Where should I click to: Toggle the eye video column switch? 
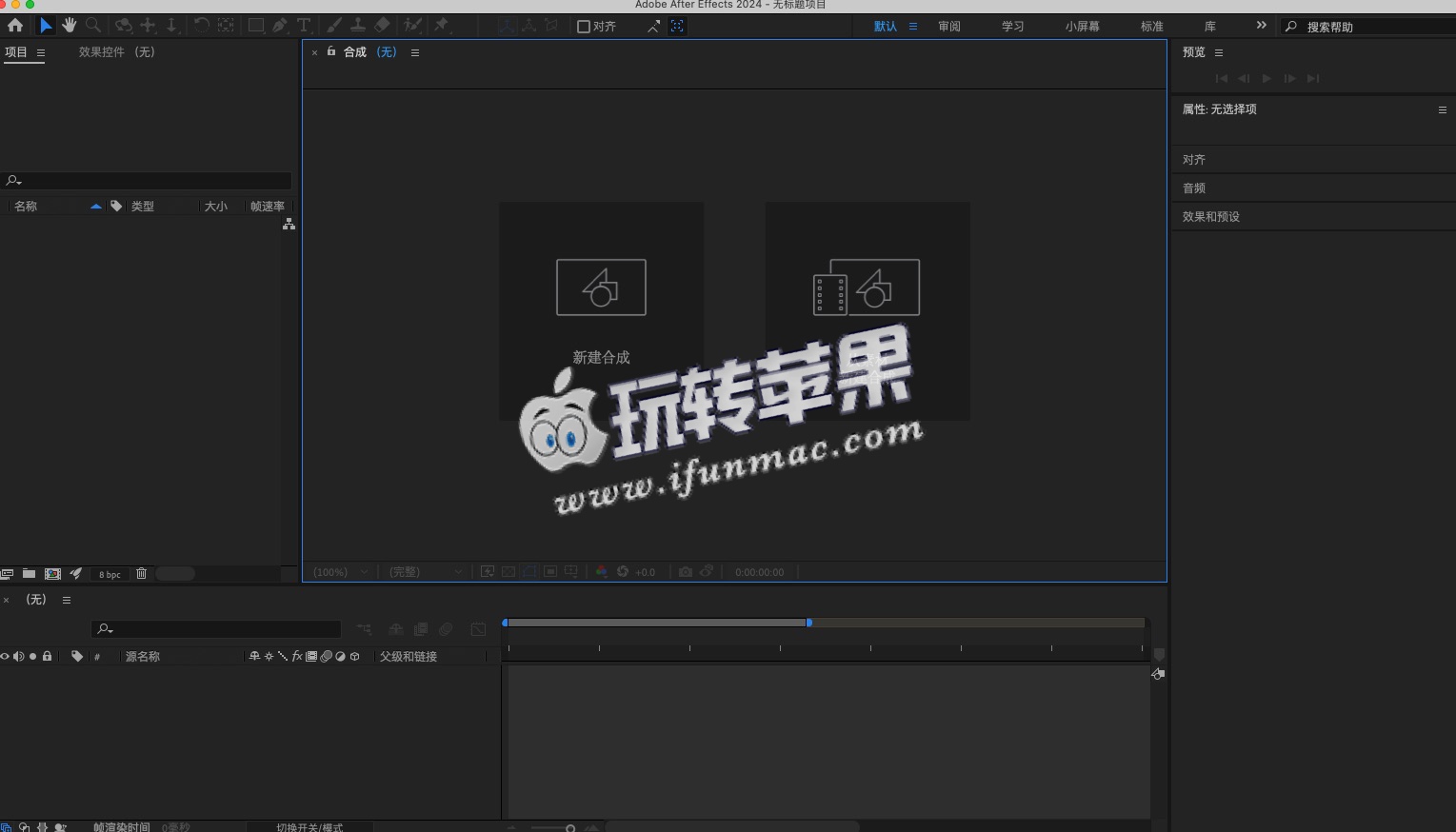click(5, 657)
